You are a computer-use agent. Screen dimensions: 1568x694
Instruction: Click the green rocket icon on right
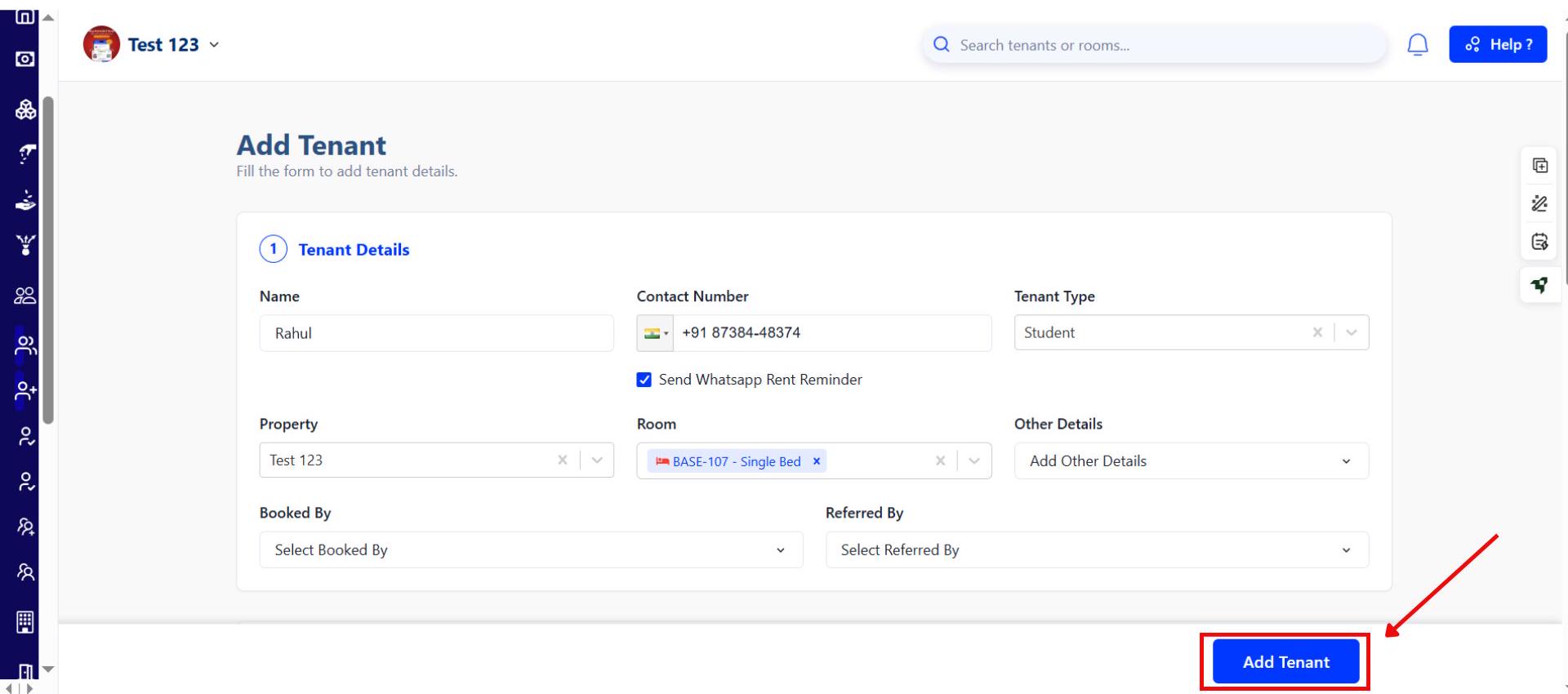(x=1539, y=285)
